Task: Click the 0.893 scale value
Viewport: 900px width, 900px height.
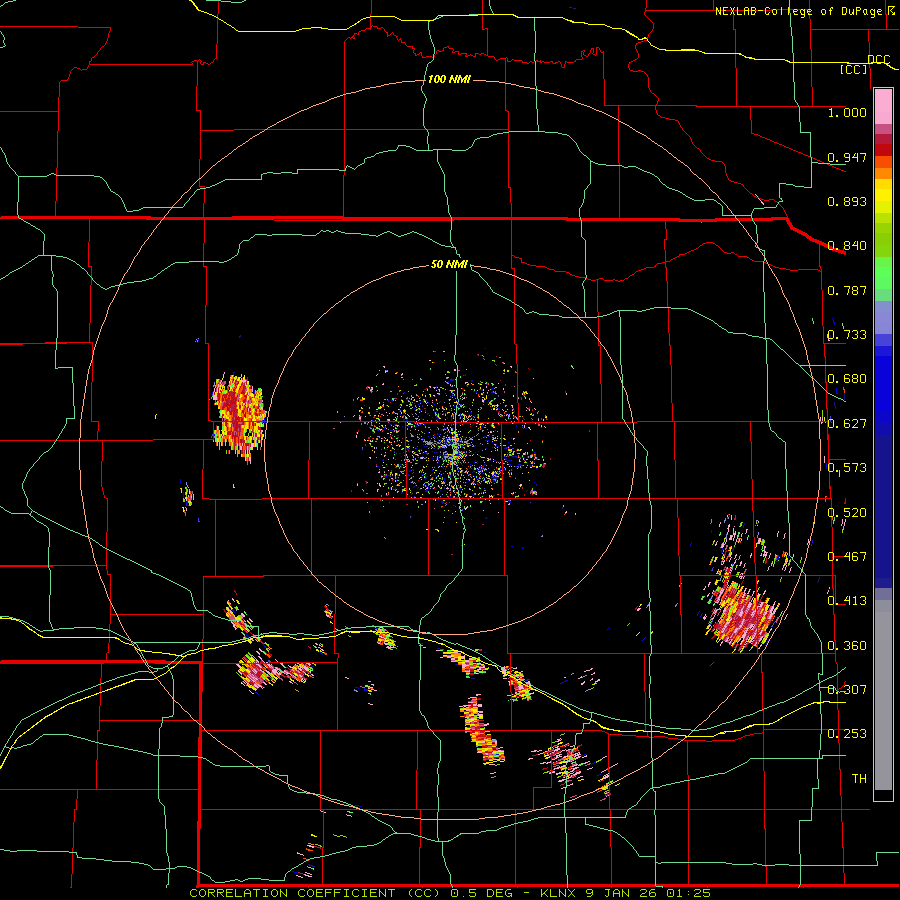Action: (847, 201)
